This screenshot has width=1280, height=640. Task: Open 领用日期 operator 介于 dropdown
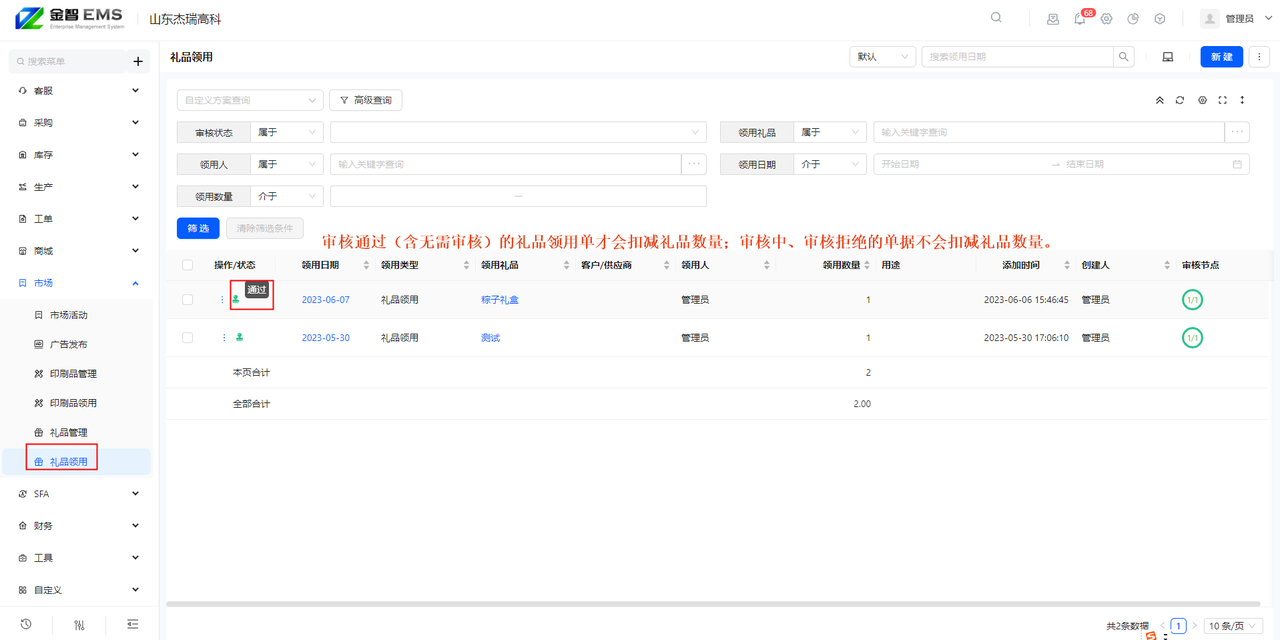(830, 164)
